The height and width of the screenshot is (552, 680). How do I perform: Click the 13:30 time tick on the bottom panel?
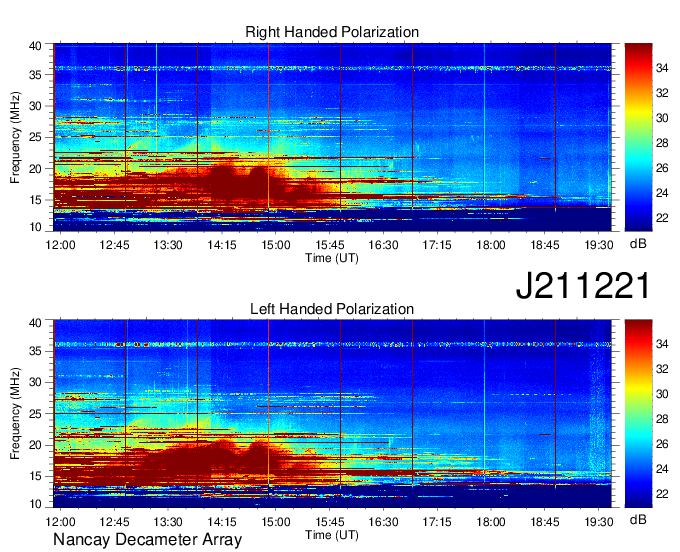coord(168,522)
